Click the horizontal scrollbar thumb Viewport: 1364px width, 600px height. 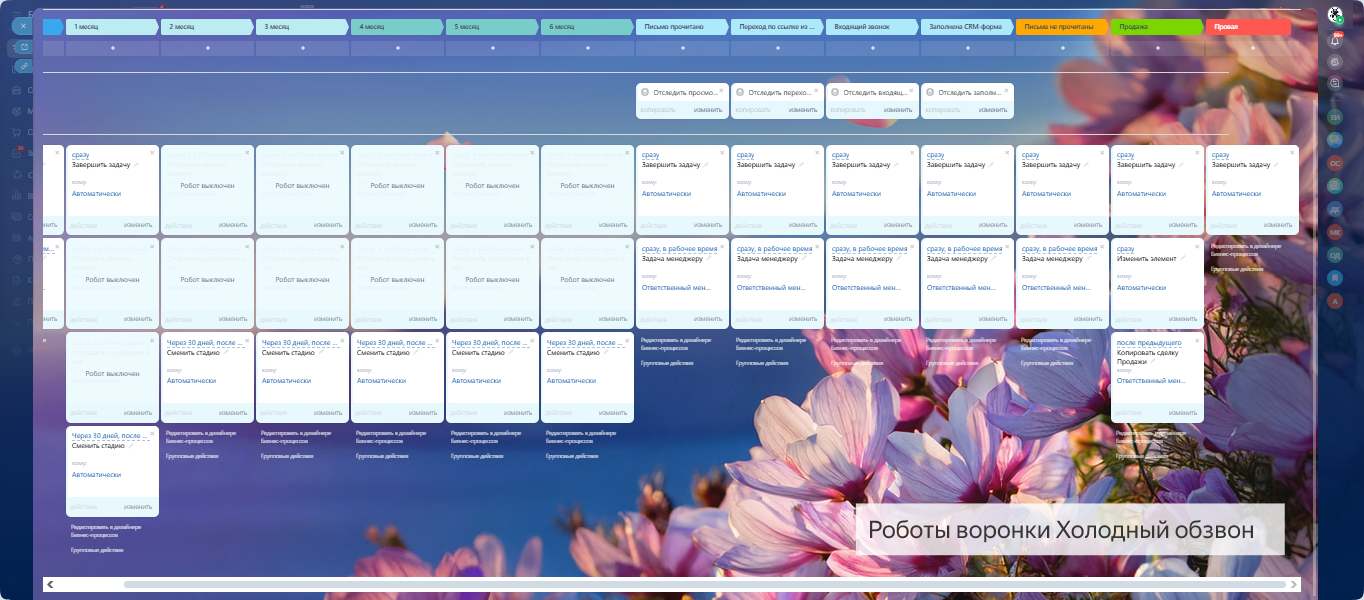click(705, 583)
